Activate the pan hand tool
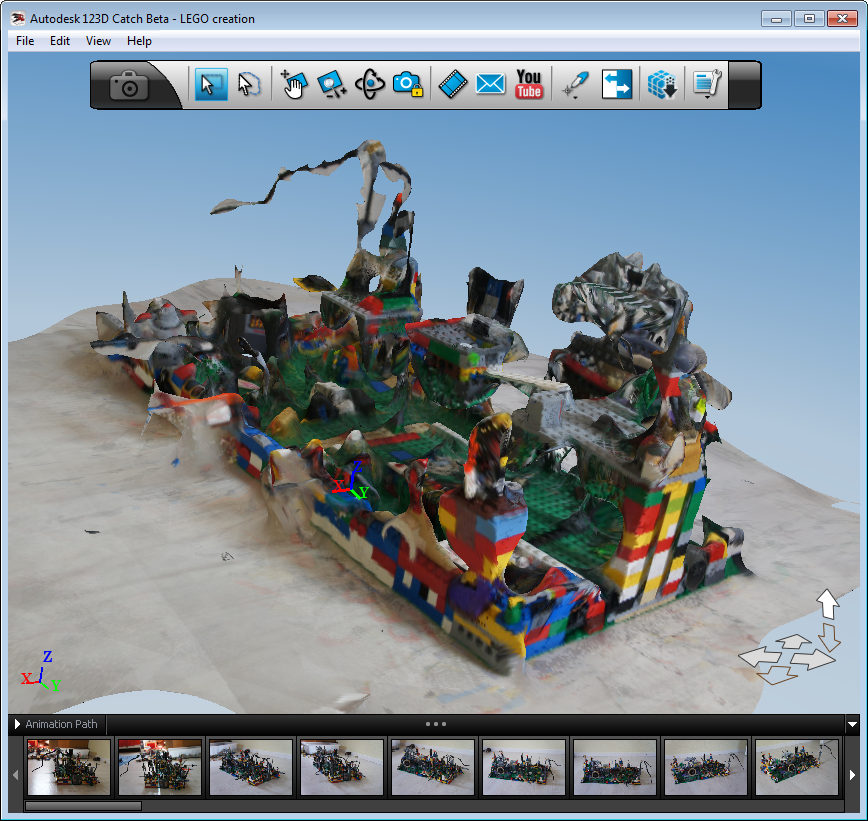The height and width of the screenshot is (821, 868). click(x=293, y=85)
